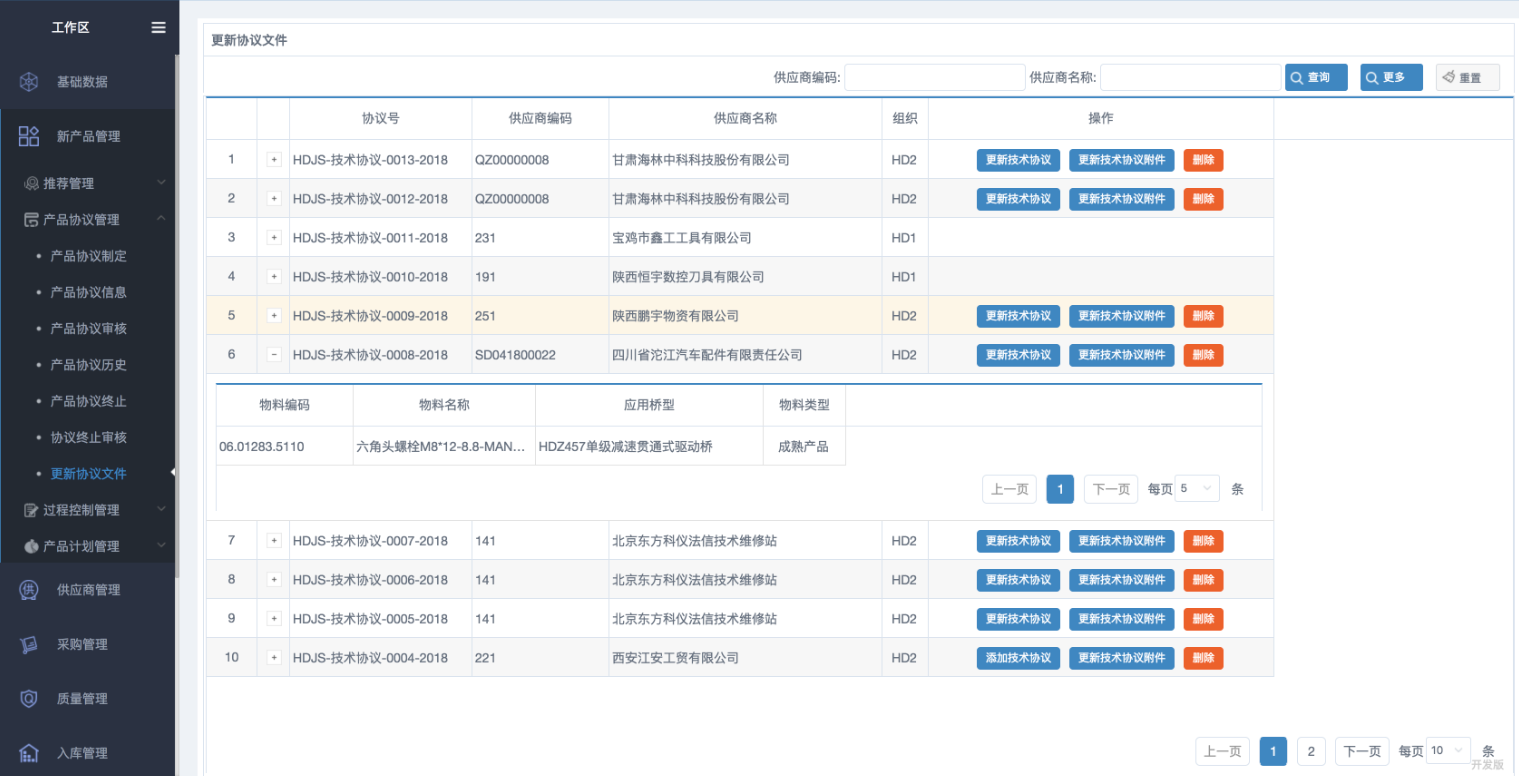
Task: Focus the 供应商名称 input field
Action: pos(1191,77)
